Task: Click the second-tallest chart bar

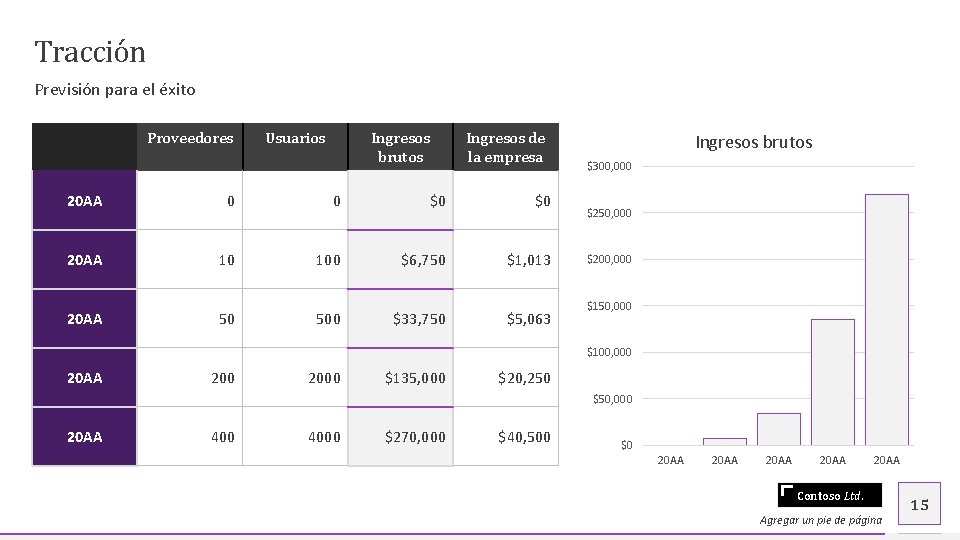Action: tap(832, 382)
